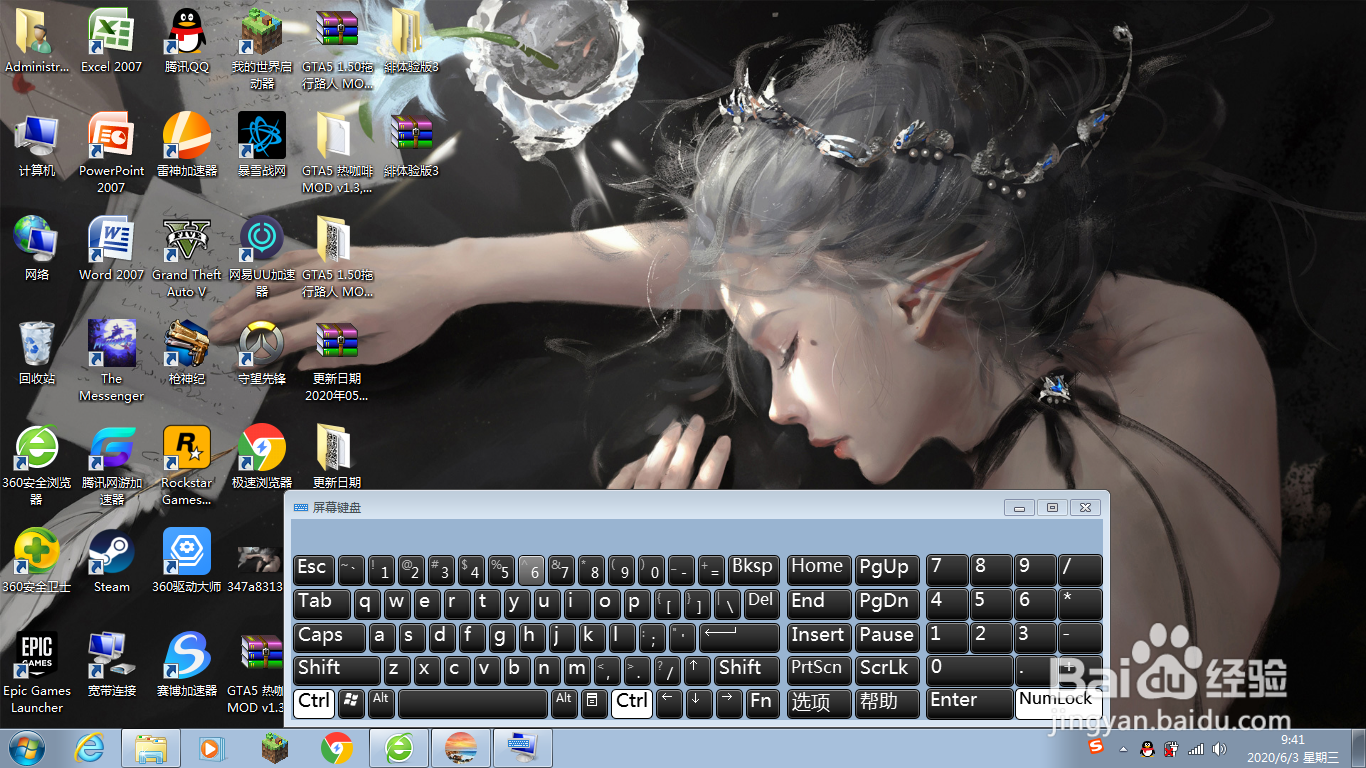Click the Del key on screen keyboard

tap(761, 603)
